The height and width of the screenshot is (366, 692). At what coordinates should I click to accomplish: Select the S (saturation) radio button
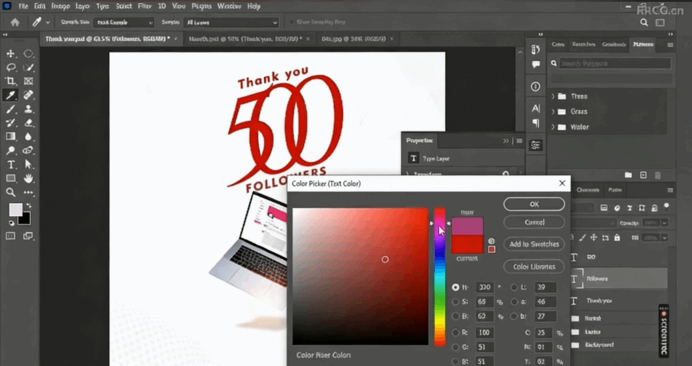455,302
